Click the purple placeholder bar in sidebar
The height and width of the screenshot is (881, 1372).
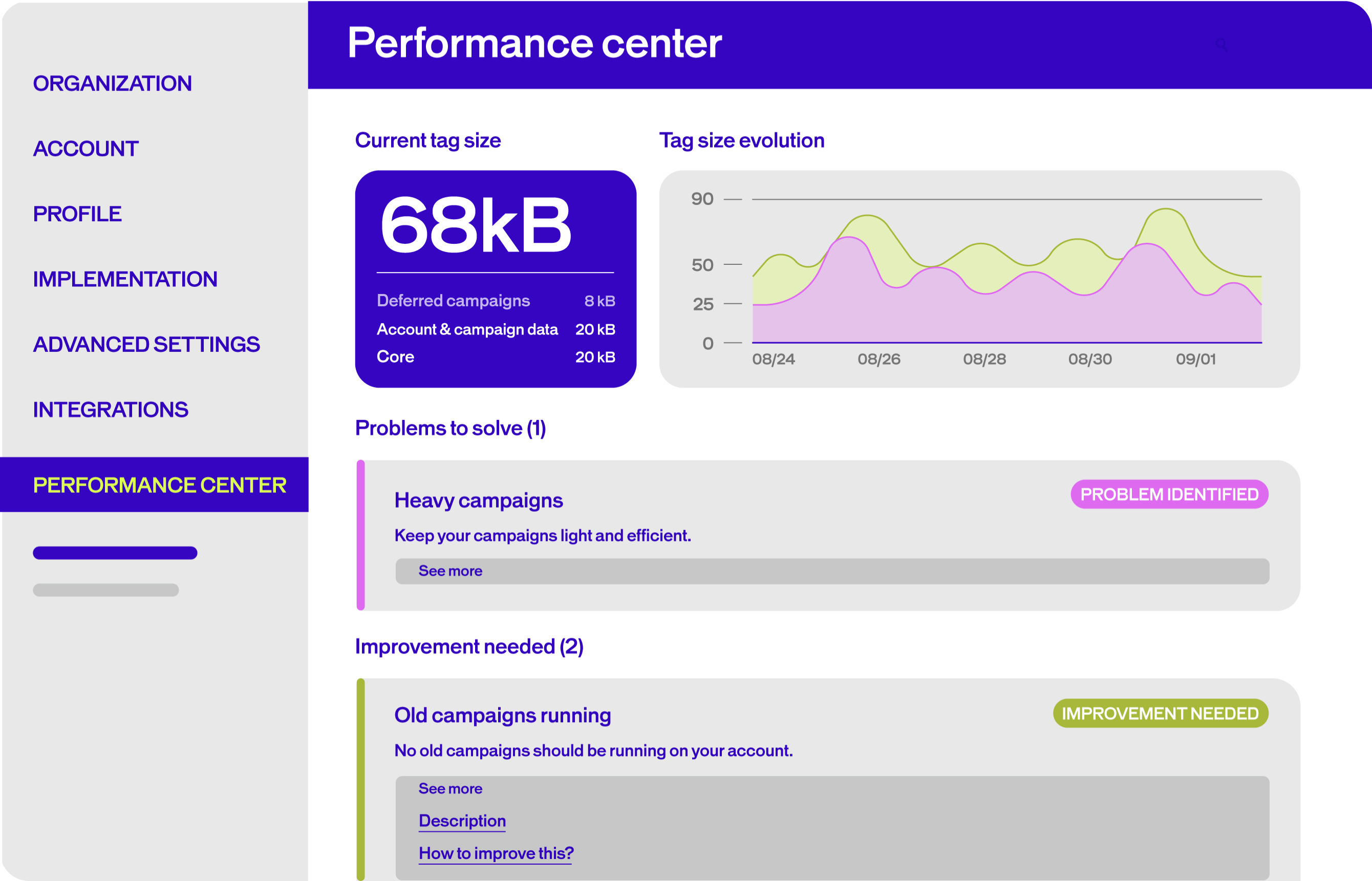115,553
